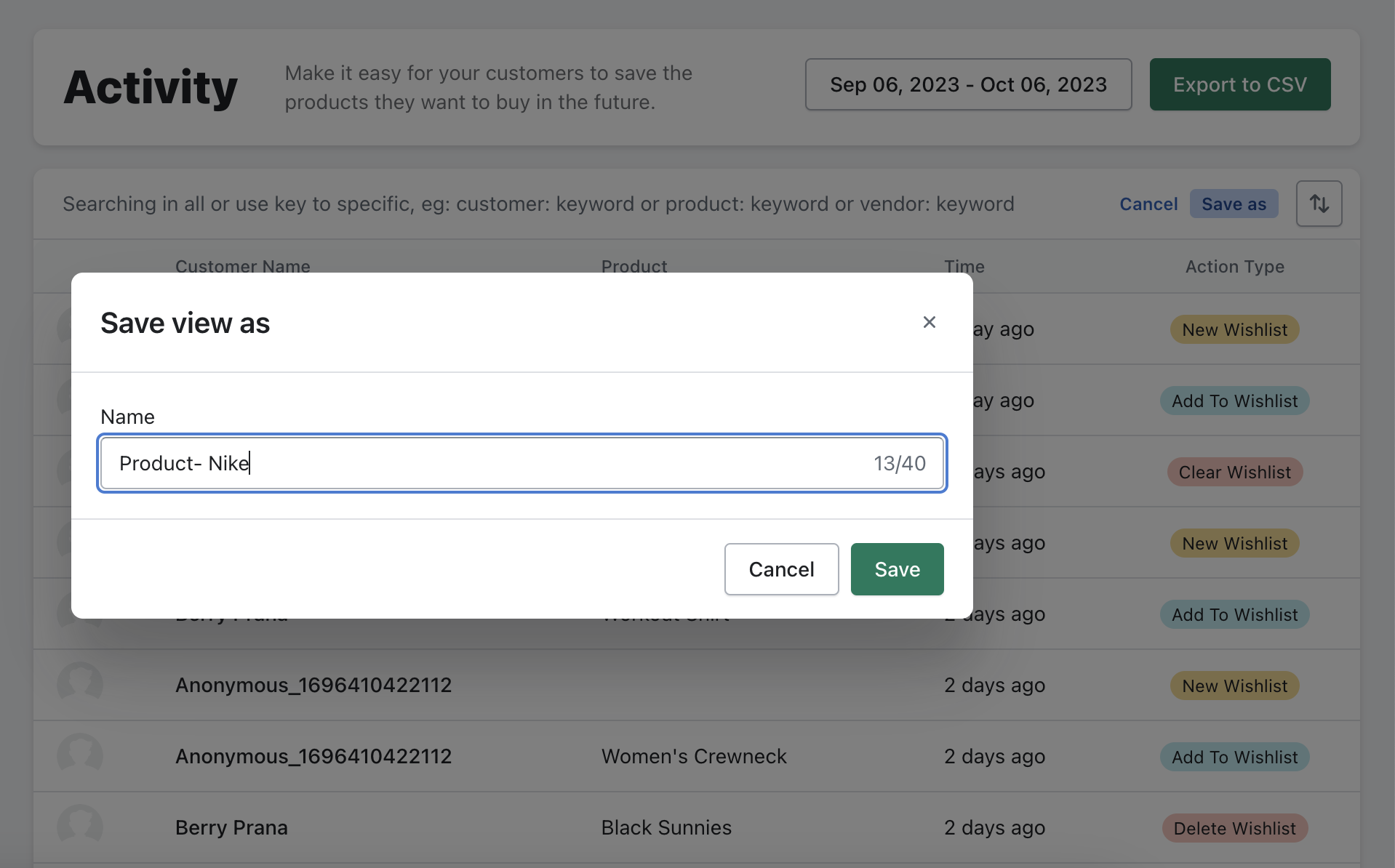Click avatar of Women's Crewneck row

tap(80, 755)
